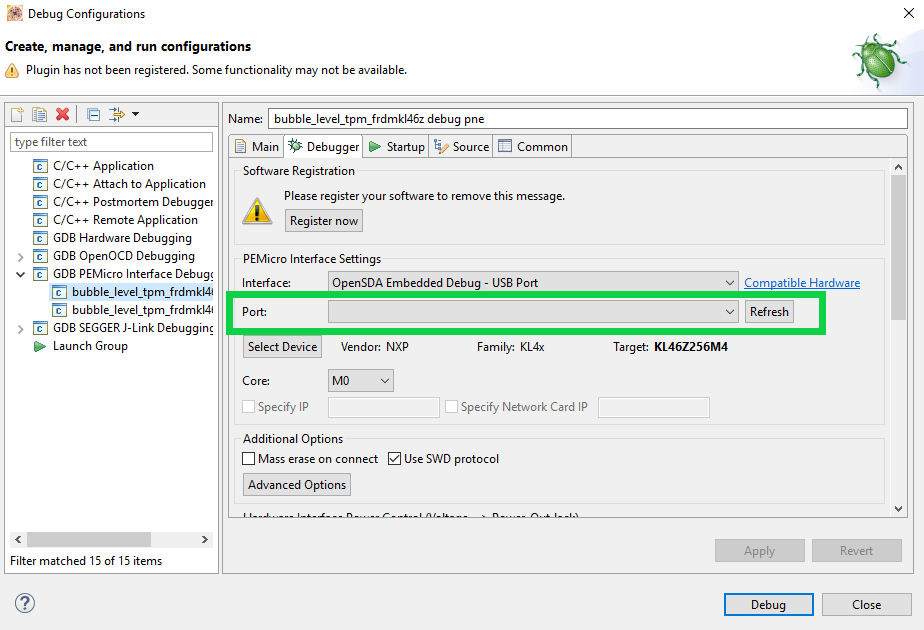924x630 pixels.
Task: Collapse all configuration tree items
Action: (x=93, y=114)
